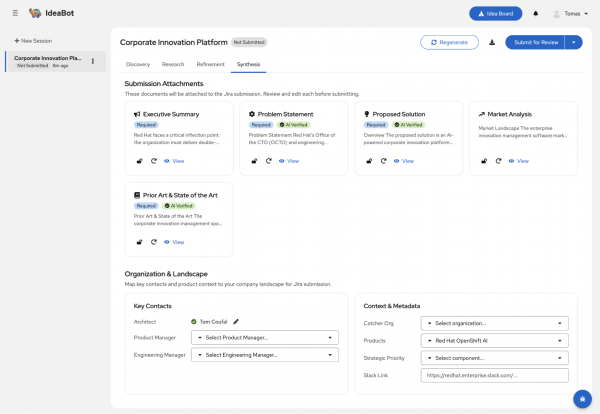Start a New Session
The height and width of the screenshot is (414, 600).
click(x=33, y=41)
